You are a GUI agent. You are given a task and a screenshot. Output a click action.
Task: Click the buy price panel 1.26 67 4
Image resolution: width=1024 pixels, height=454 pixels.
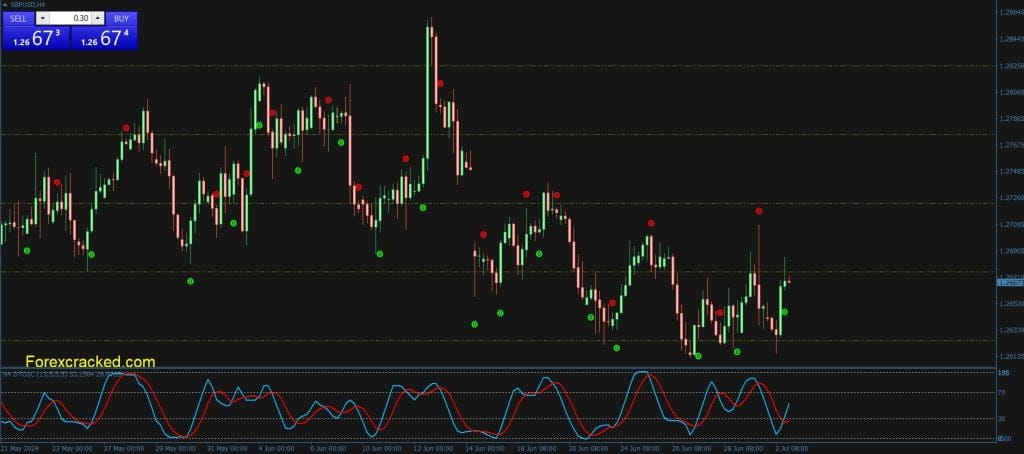tap(104, 38)
